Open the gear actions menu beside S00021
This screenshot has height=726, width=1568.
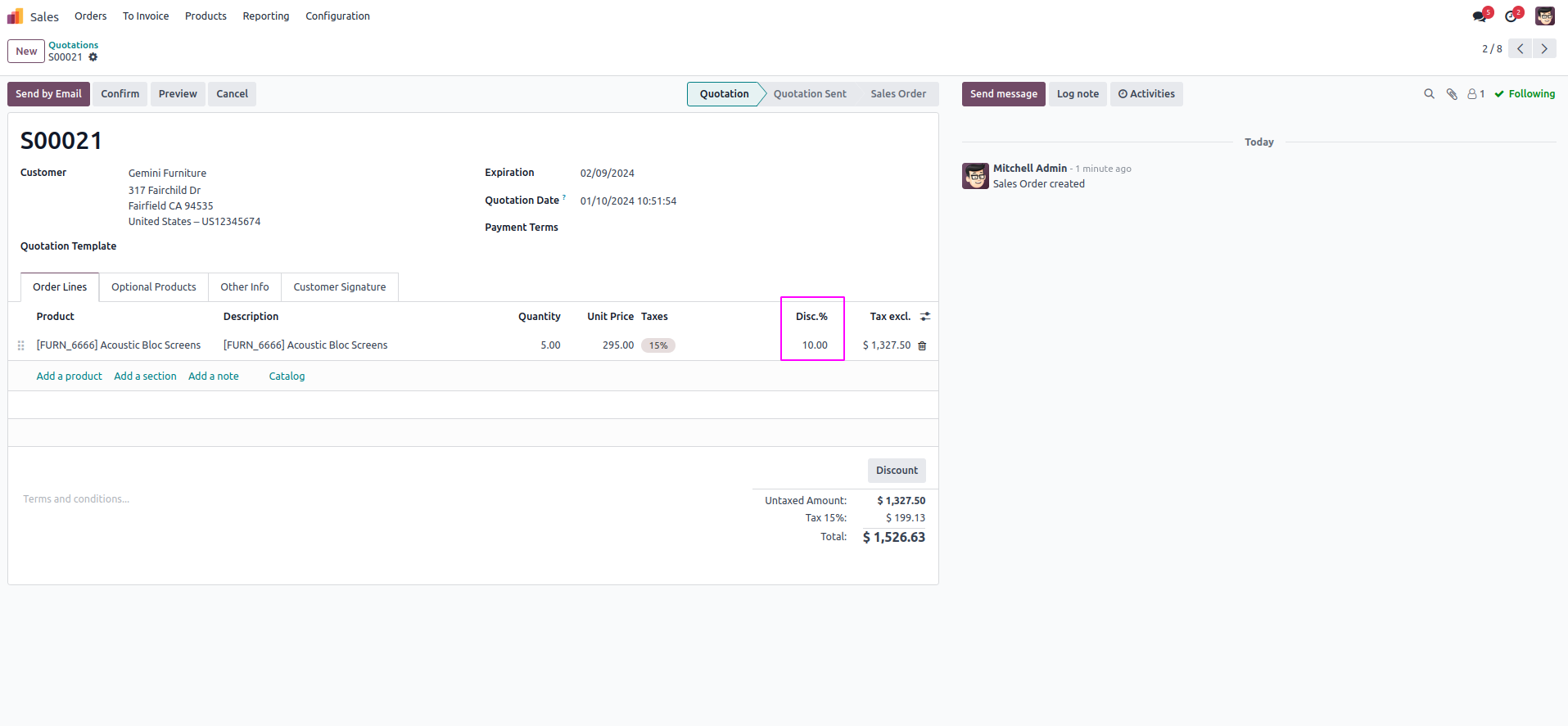click(x=93, y=57)
